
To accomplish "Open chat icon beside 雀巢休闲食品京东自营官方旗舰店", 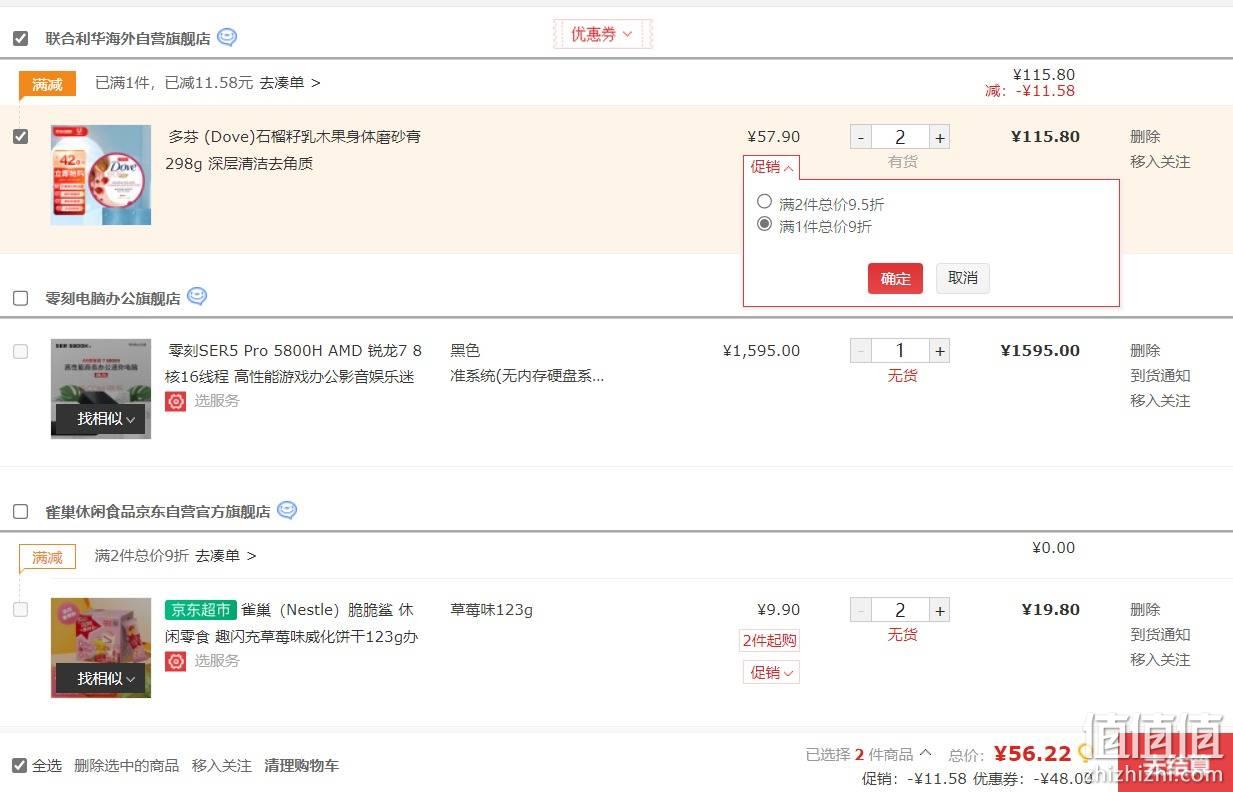I will (x=287, y=510).
